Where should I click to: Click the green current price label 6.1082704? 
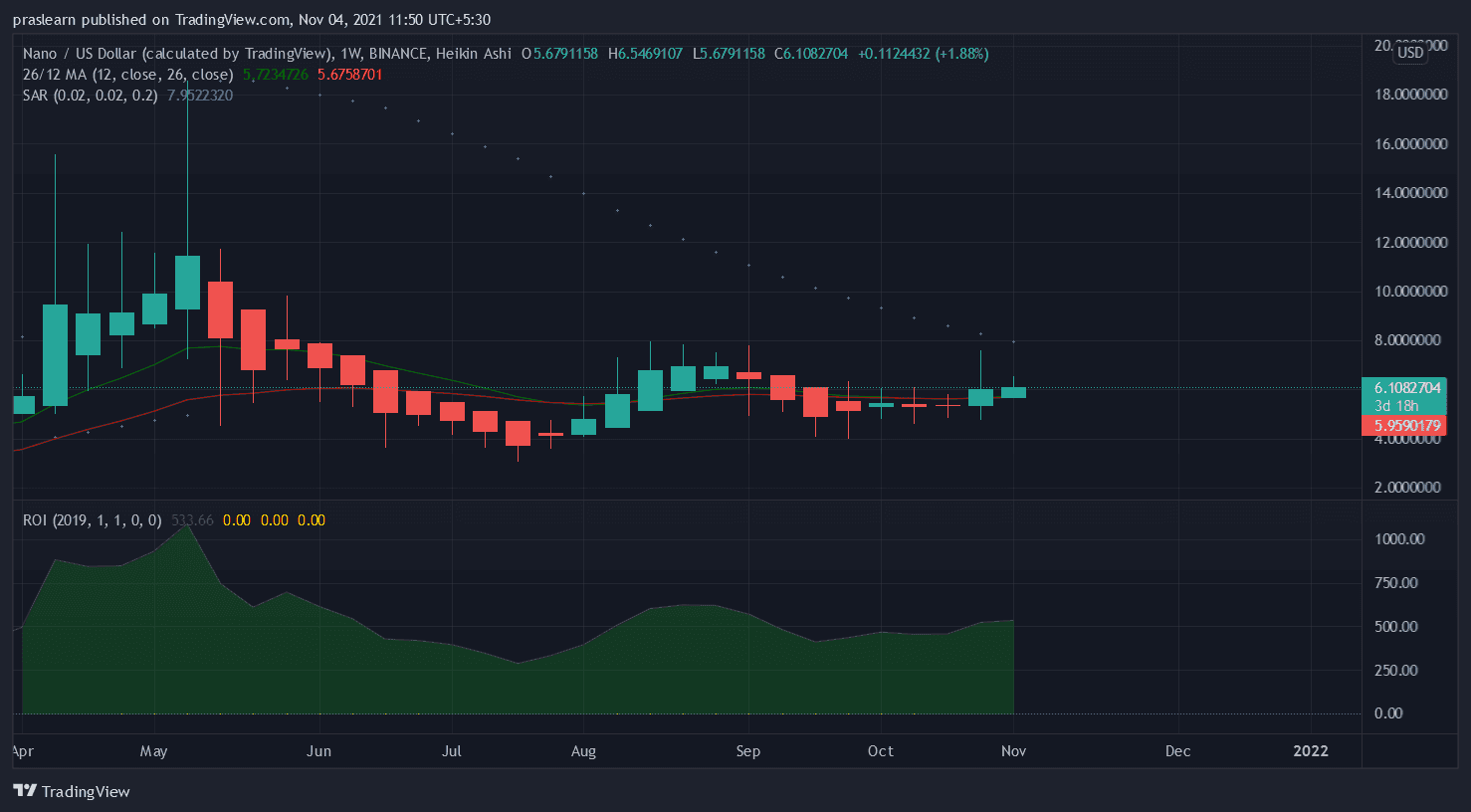pyautogui.click(x=1406, y=388)
